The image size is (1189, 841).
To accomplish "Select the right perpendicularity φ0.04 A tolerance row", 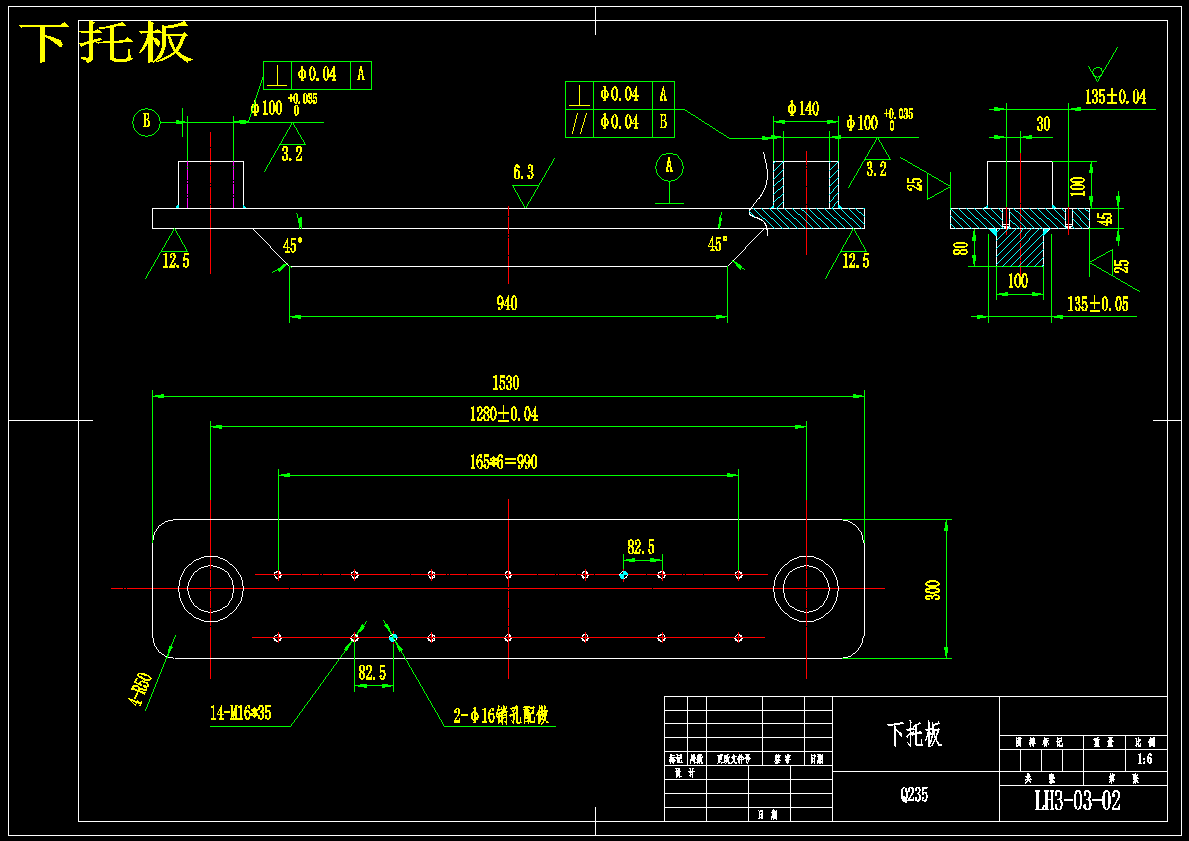I will tap(620, 96).
